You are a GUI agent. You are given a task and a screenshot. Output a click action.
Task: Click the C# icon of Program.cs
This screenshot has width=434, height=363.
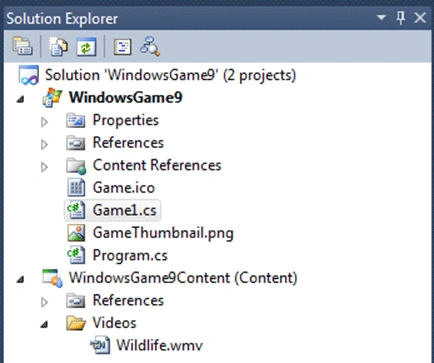tap(76, 255)
